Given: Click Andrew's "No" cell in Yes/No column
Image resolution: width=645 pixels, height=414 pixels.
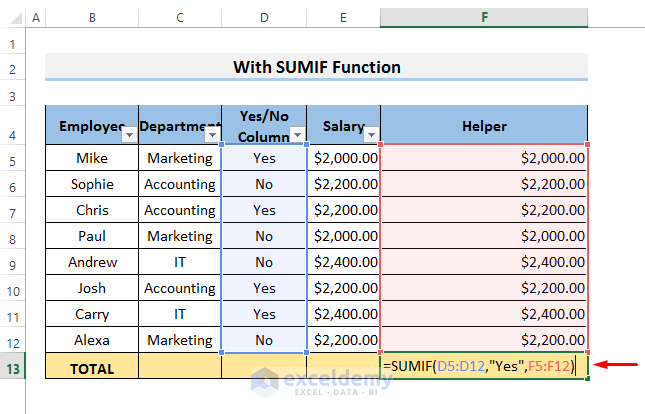Looking at the screenshot, I should 264,262.
